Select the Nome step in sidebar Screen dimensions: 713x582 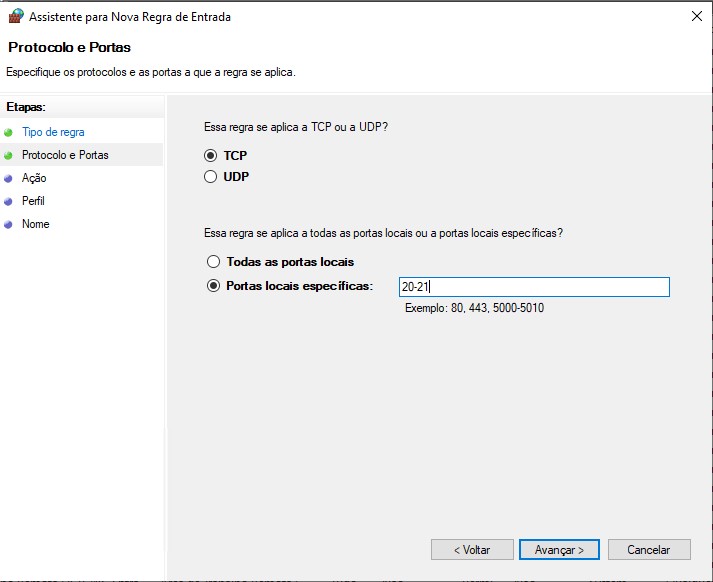pos(35,224)
